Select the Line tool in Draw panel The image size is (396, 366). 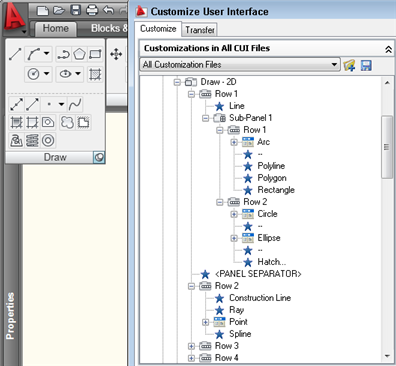[15, 54]
